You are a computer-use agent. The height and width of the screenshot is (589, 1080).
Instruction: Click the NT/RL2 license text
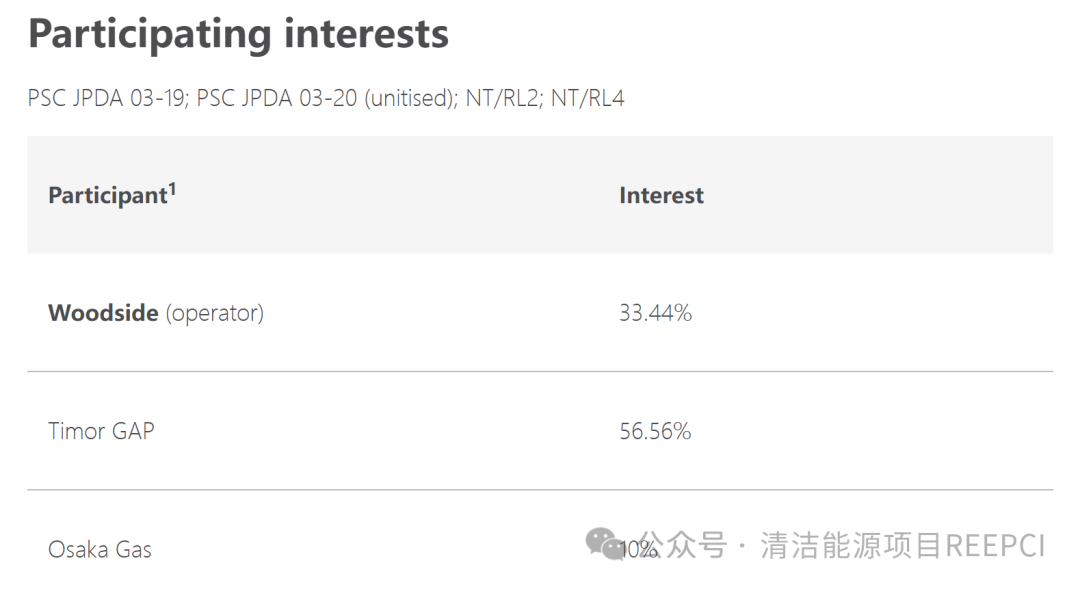tap(501, 99)
